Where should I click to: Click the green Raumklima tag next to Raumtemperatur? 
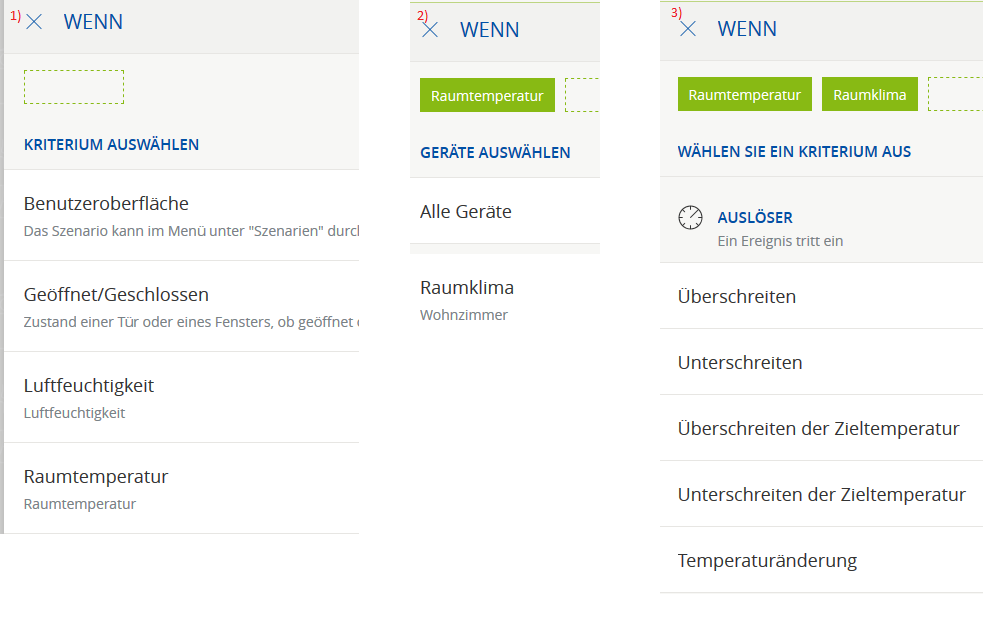coord(870,95)
